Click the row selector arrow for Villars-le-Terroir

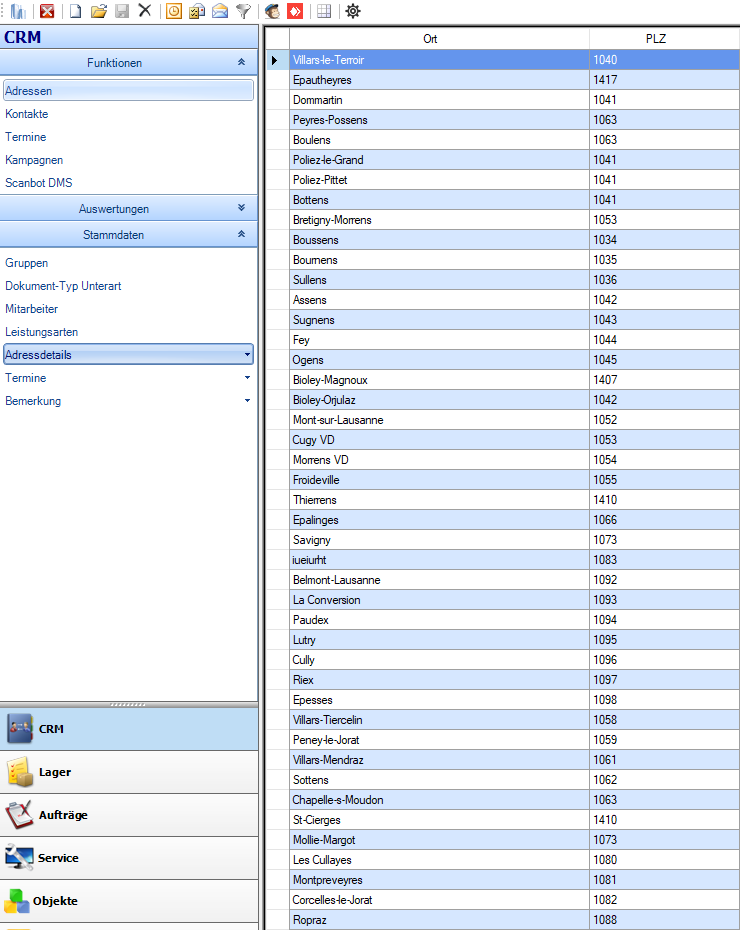278,60
